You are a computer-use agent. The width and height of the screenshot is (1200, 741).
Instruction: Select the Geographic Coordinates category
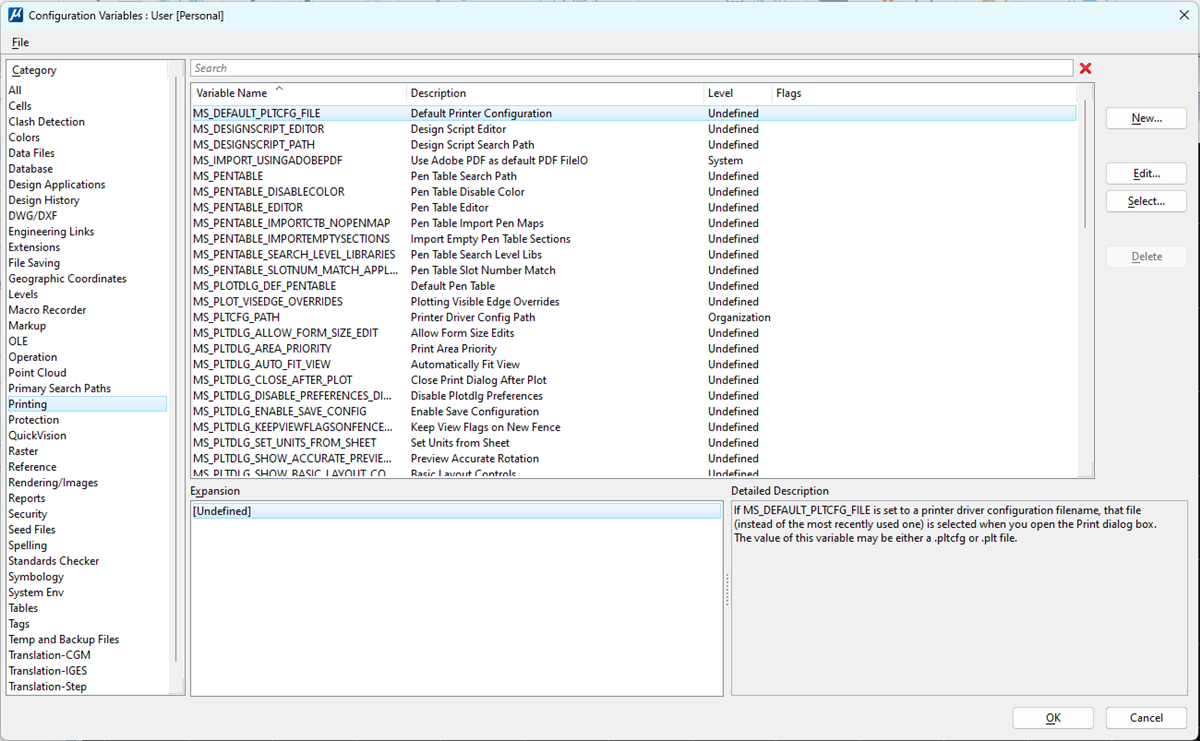tap(67, 278)
